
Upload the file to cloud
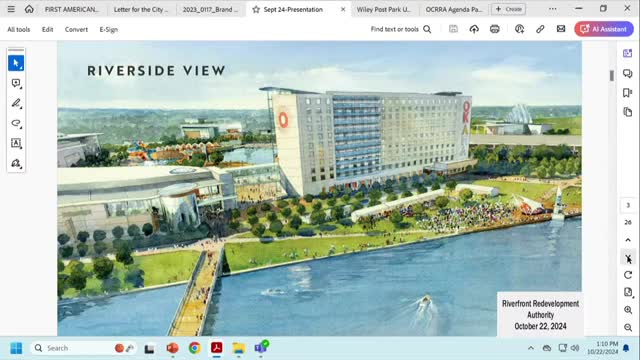pos(474,29)
